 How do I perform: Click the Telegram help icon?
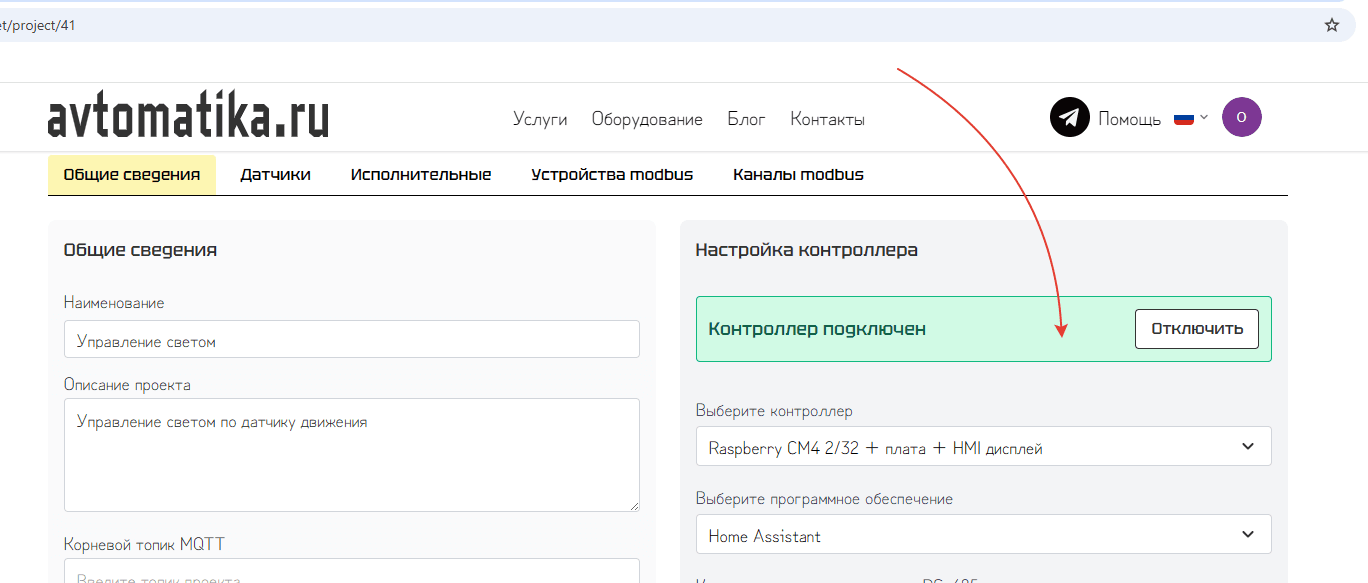(x=1069, y=118)
